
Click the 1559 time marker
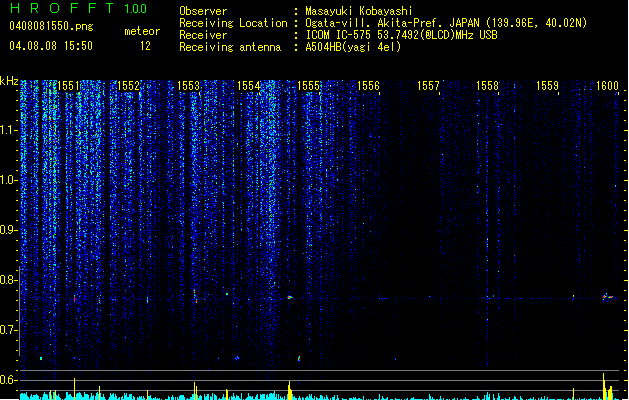(x=547, y=86)
